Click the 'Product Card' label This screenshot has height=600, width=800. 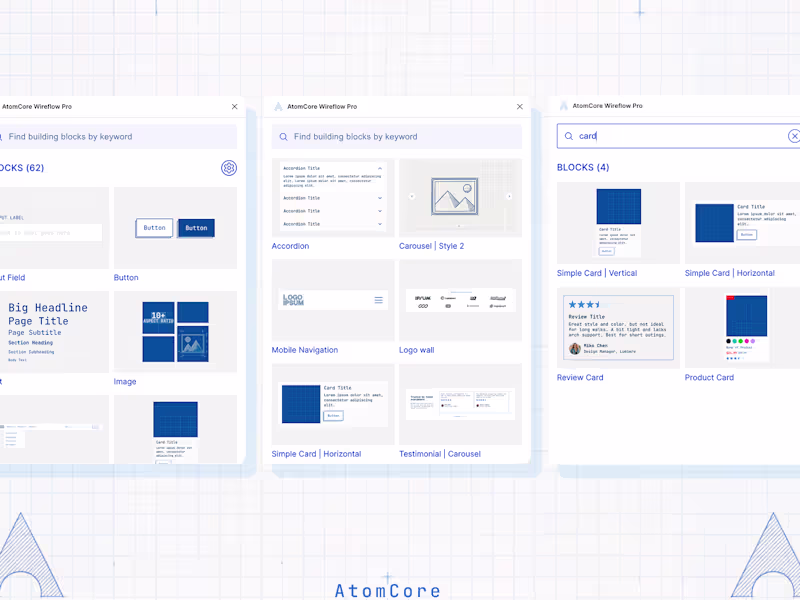coord(709,378)
